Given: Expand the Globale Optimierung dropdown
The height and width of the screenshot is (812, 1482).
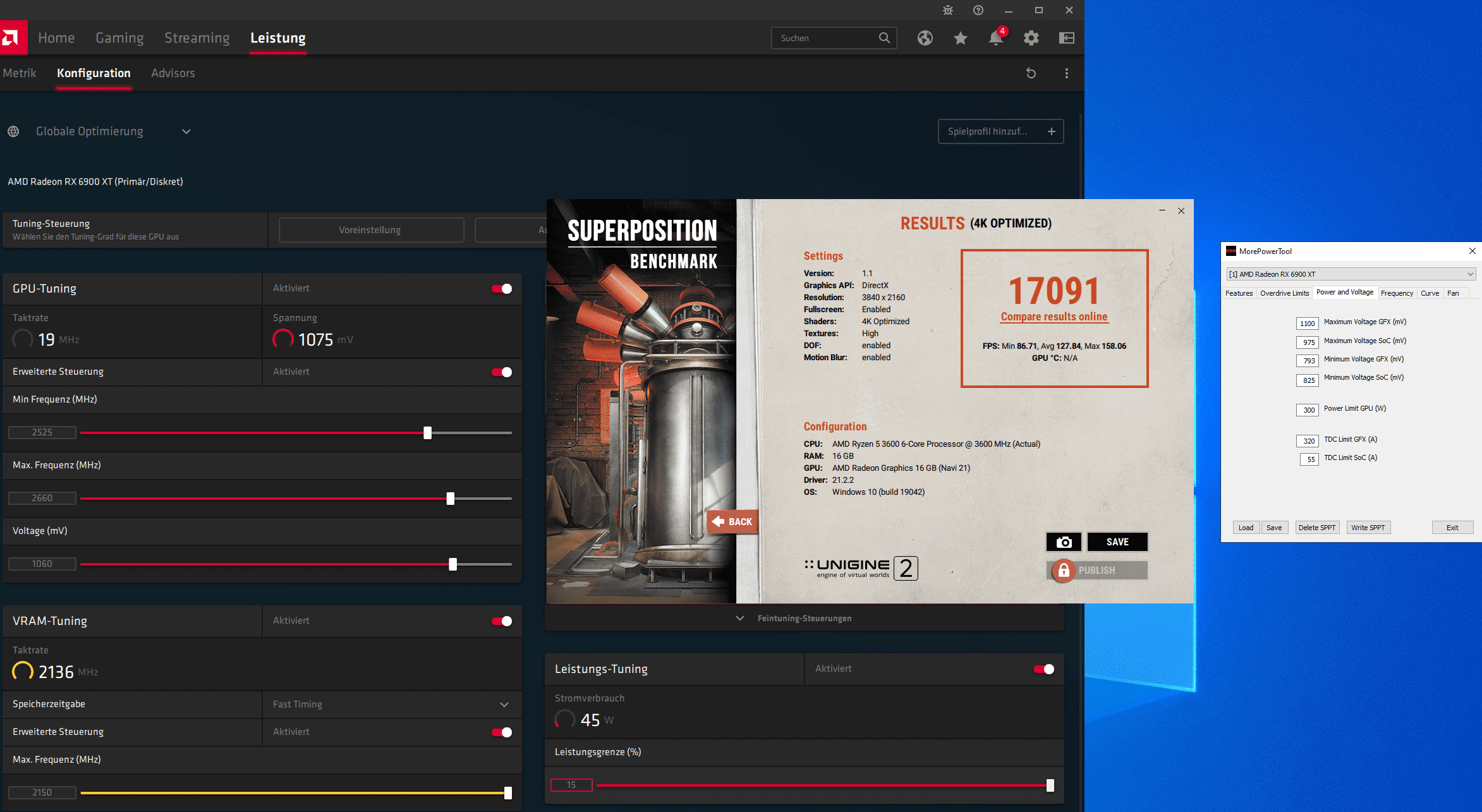Looking at the screenshot, I should click(x=186, y=131).
